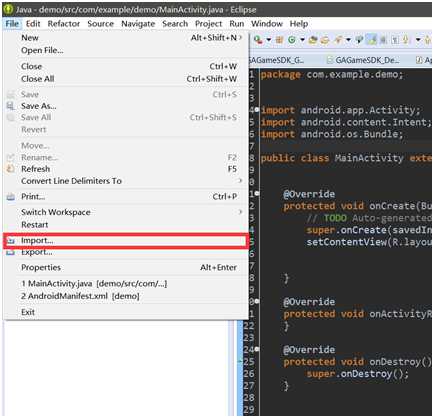Click the Print menu printer icon
The width and height of the screenshot is (434, 418).
[x=11, y=197]
